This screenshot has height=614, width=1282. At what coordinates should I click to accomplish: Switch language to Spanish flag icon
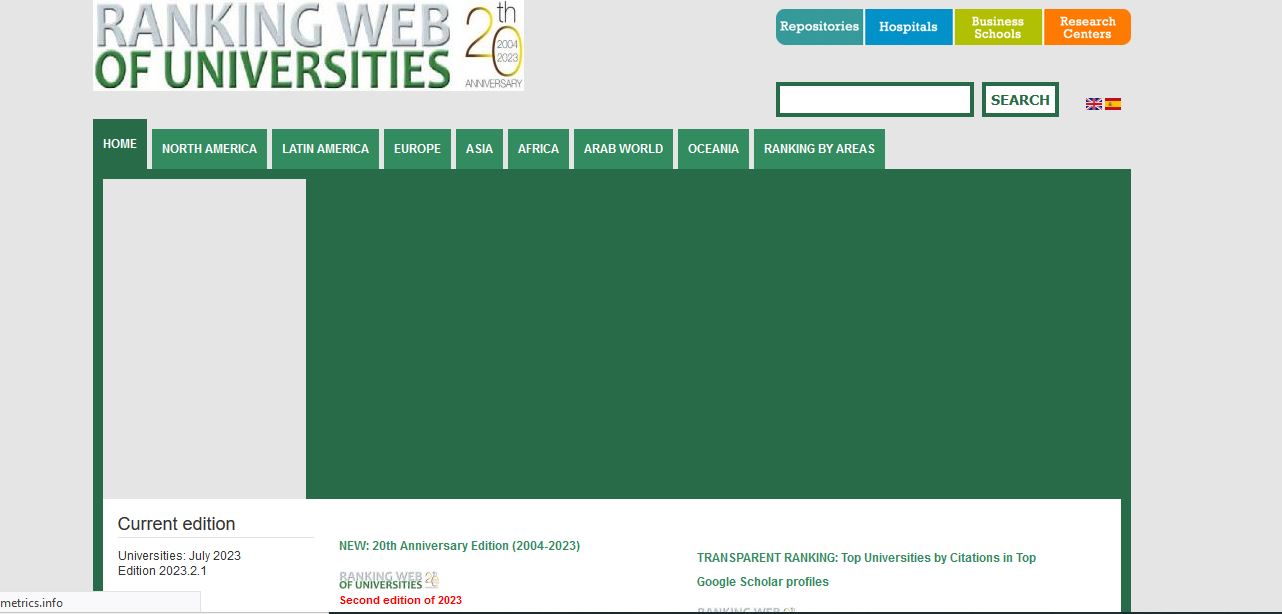point(1113,104)
